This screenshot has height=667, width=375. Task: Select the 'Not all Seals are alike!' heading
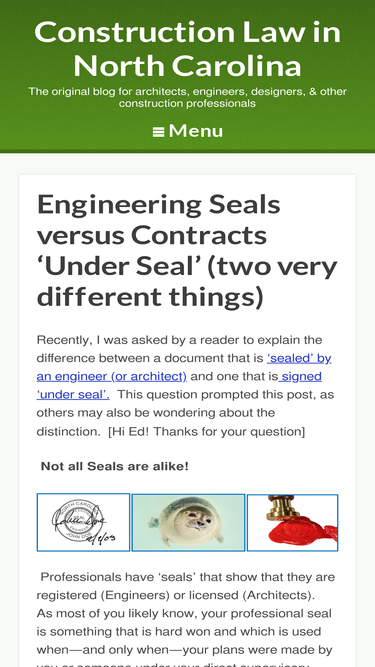coord(114,466)
